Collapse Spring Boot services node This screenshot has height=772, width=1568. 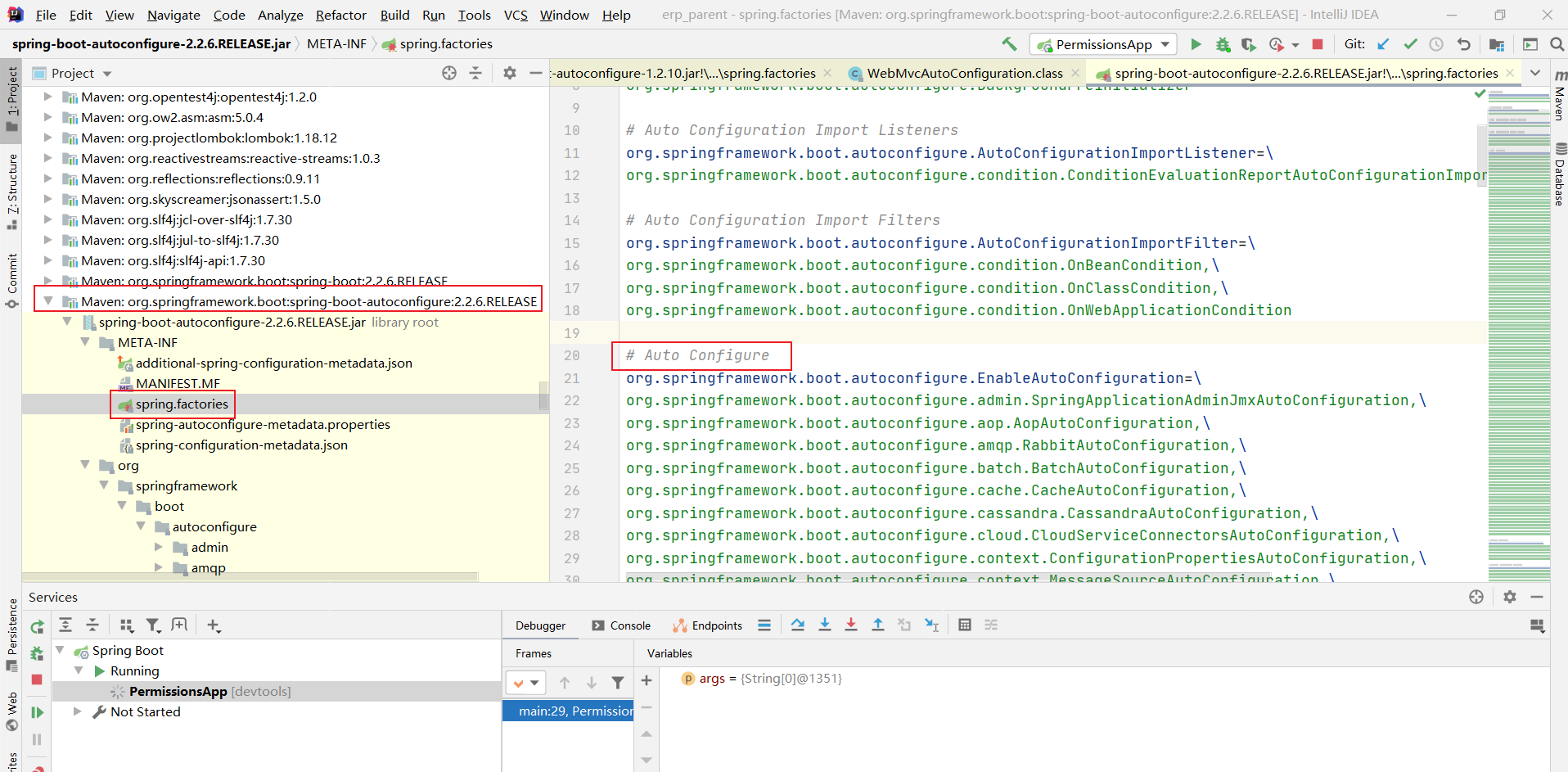(x=60, y=650)
